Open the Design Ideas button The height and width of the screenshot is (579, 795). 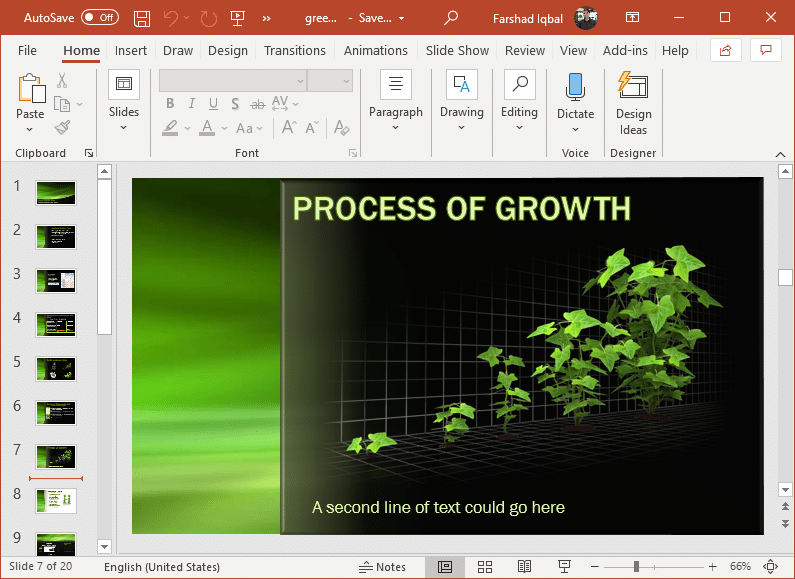point(633,104)
